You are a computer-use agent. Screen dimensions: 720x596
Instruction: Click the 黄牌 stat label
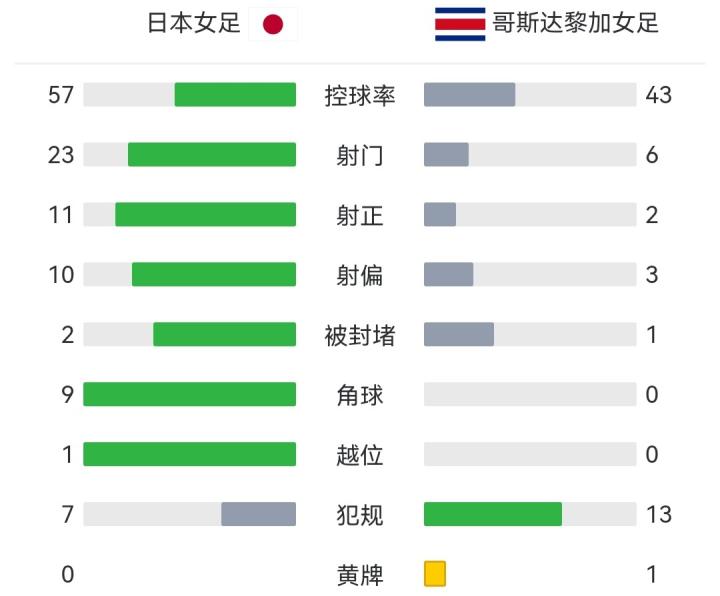(360, 575)
